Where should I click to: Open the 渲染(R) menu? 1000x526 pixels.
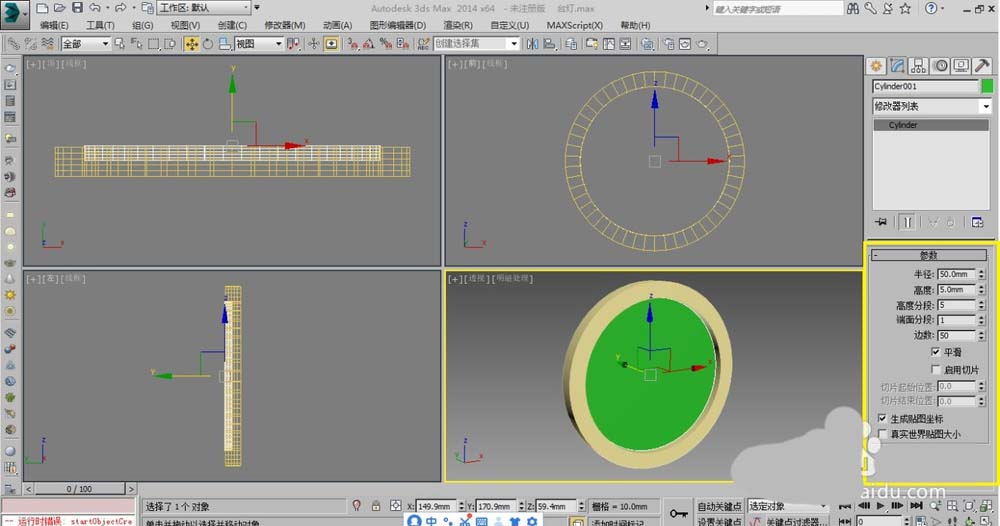458,26
